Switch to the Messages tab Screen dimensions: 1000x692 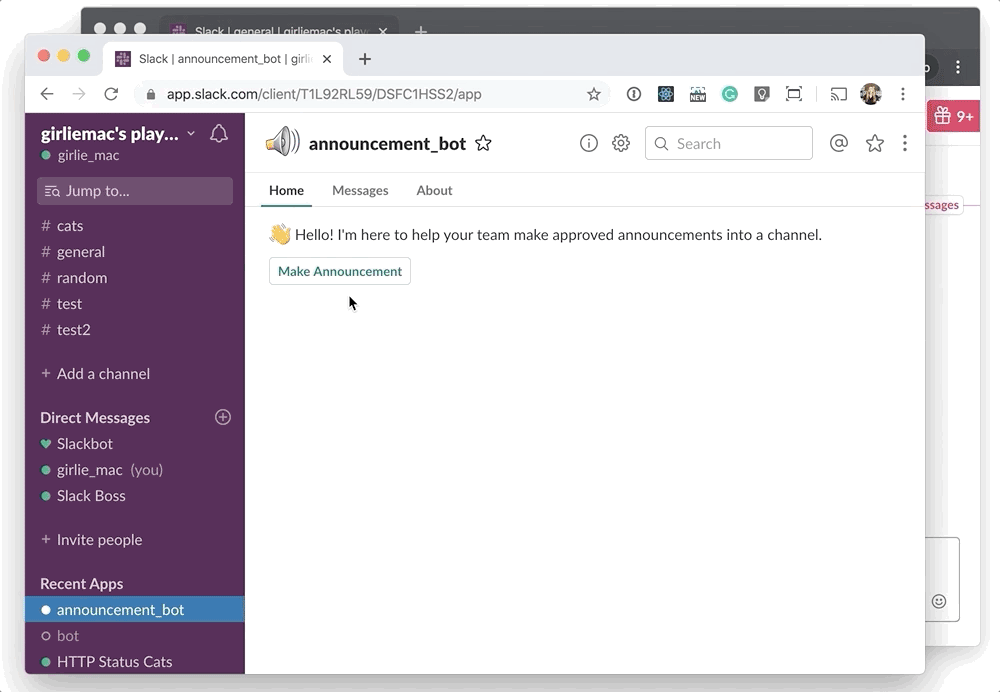click(360, 191)
